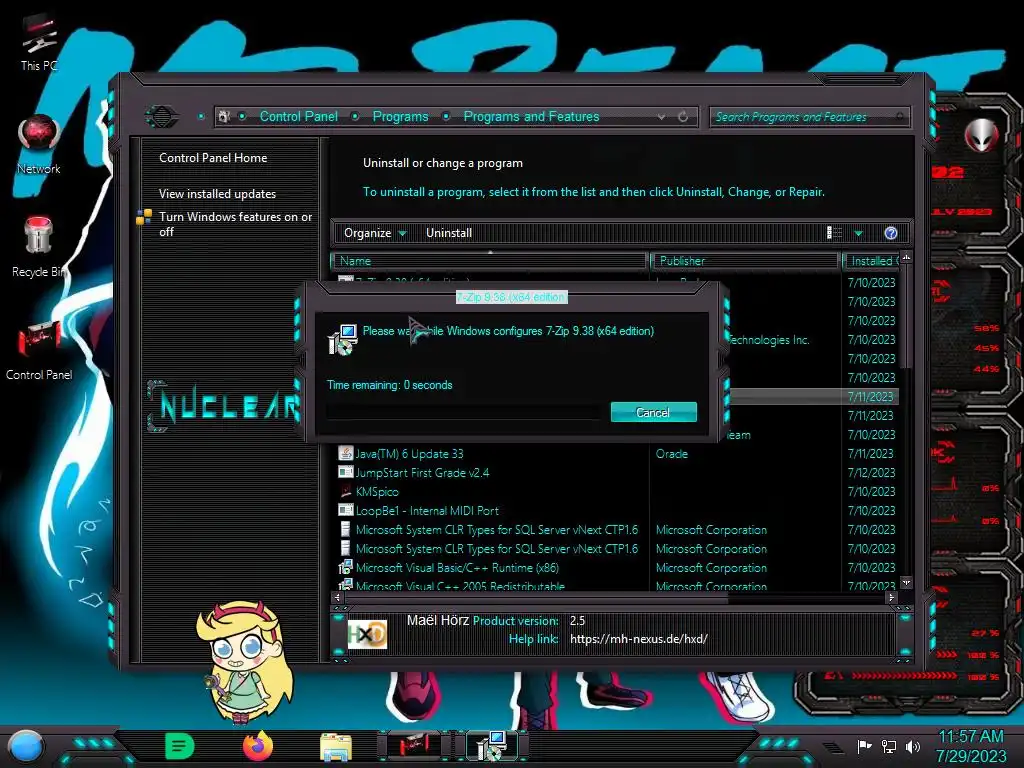Click the HxD icon in details pane
The image size is (1024, 768).
tap(367, 634)
